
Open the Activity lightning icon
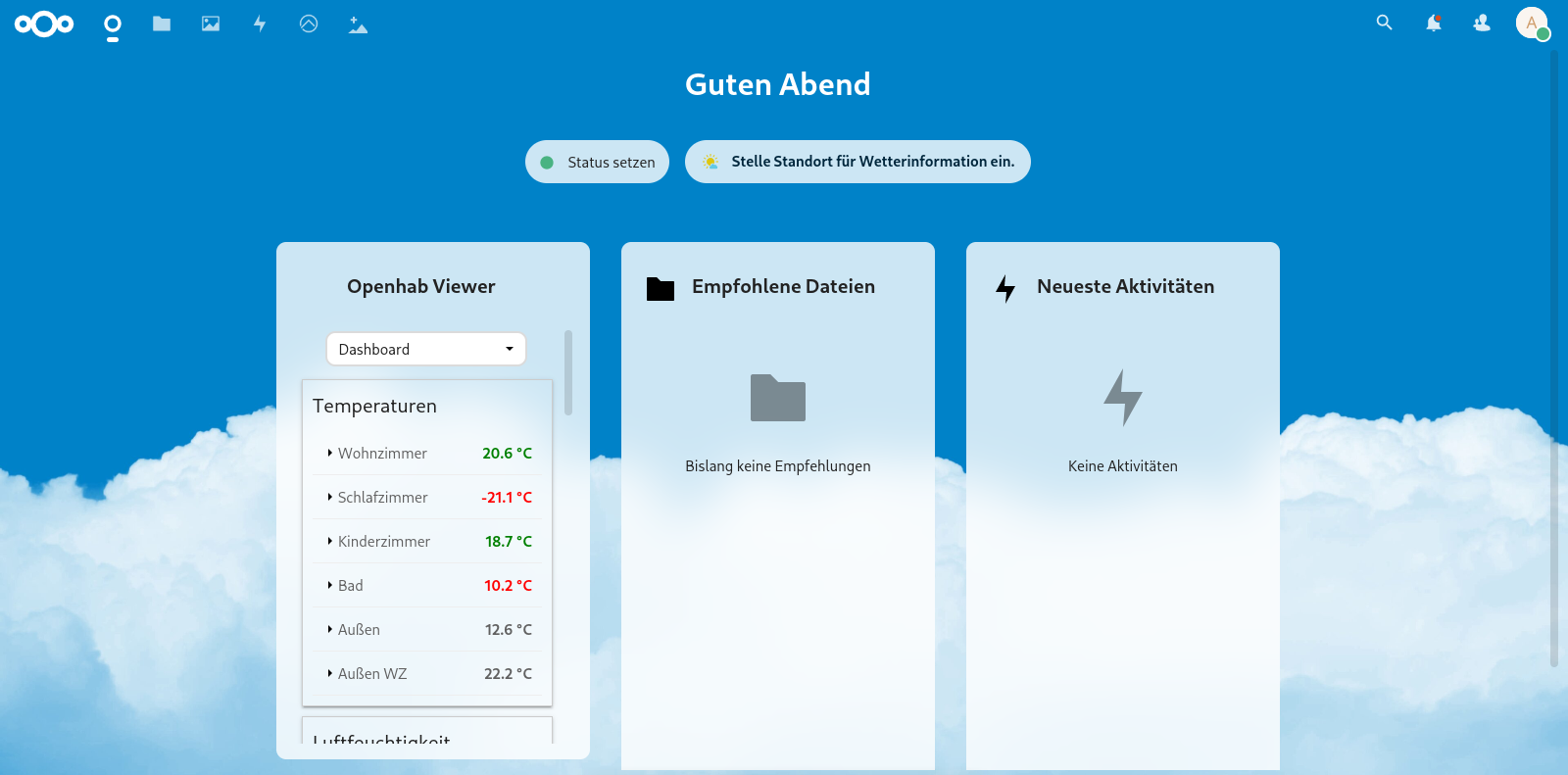point(260,24)
